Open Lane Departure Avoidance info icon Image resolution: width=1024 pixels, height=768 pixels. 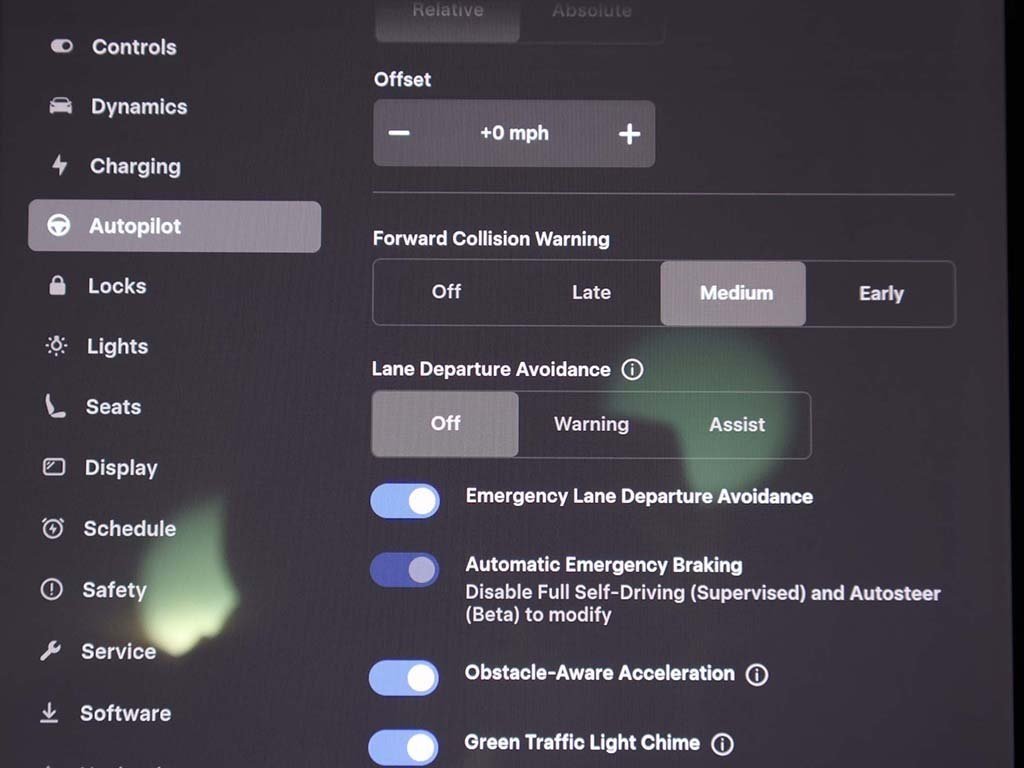pos(632,370)
